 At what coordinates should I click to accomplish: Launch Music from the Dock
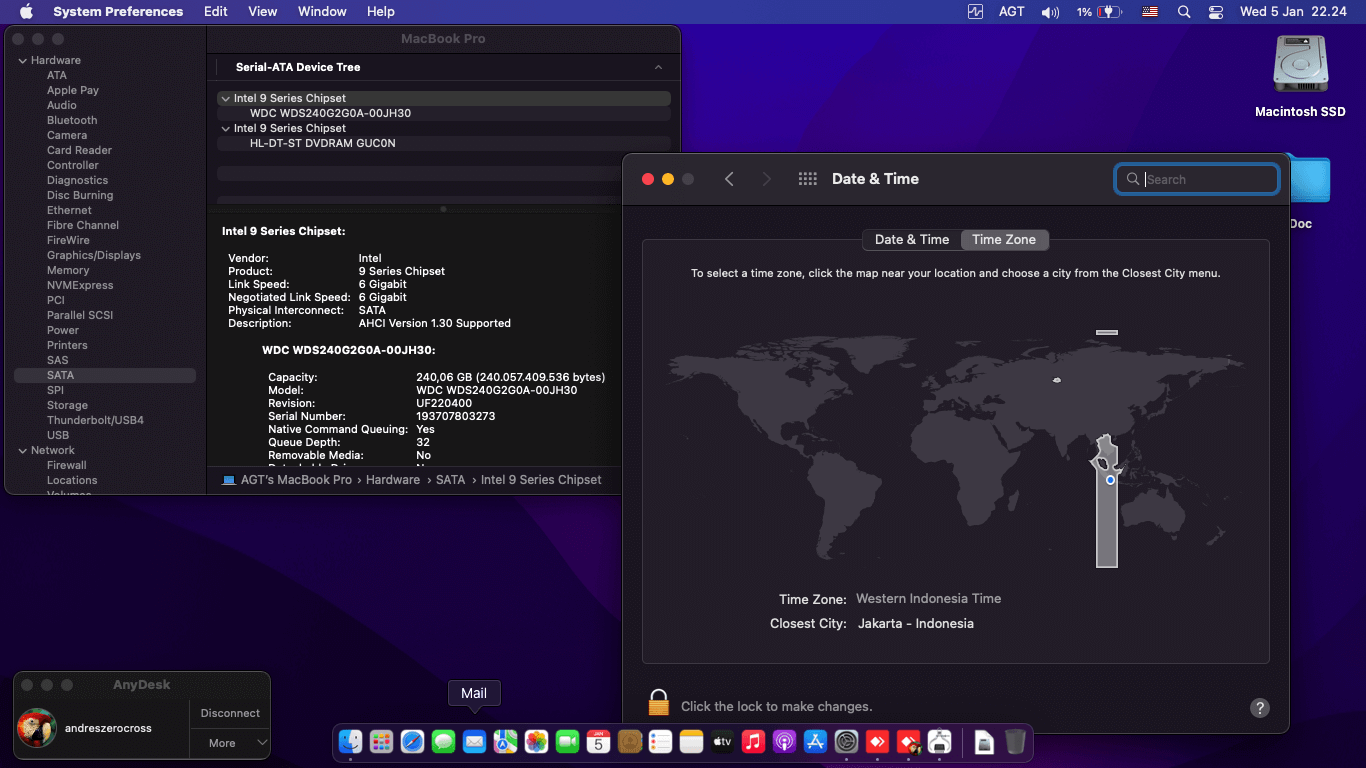tap(753, 741)
